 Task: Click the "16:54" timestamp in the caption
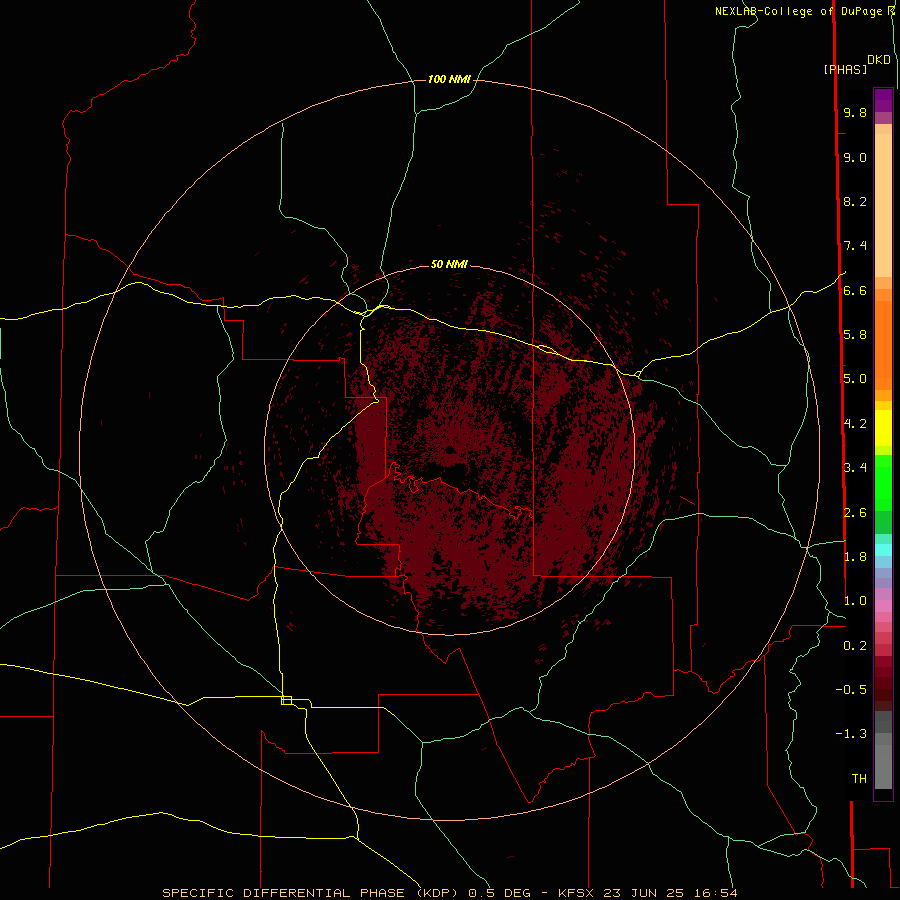718,893
